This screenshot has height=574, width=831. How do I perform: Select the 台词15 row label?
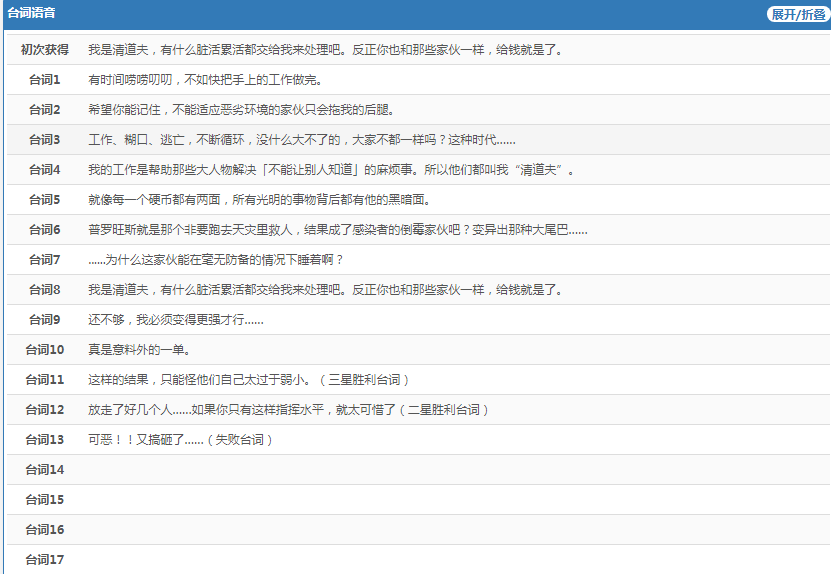(45, 500)
